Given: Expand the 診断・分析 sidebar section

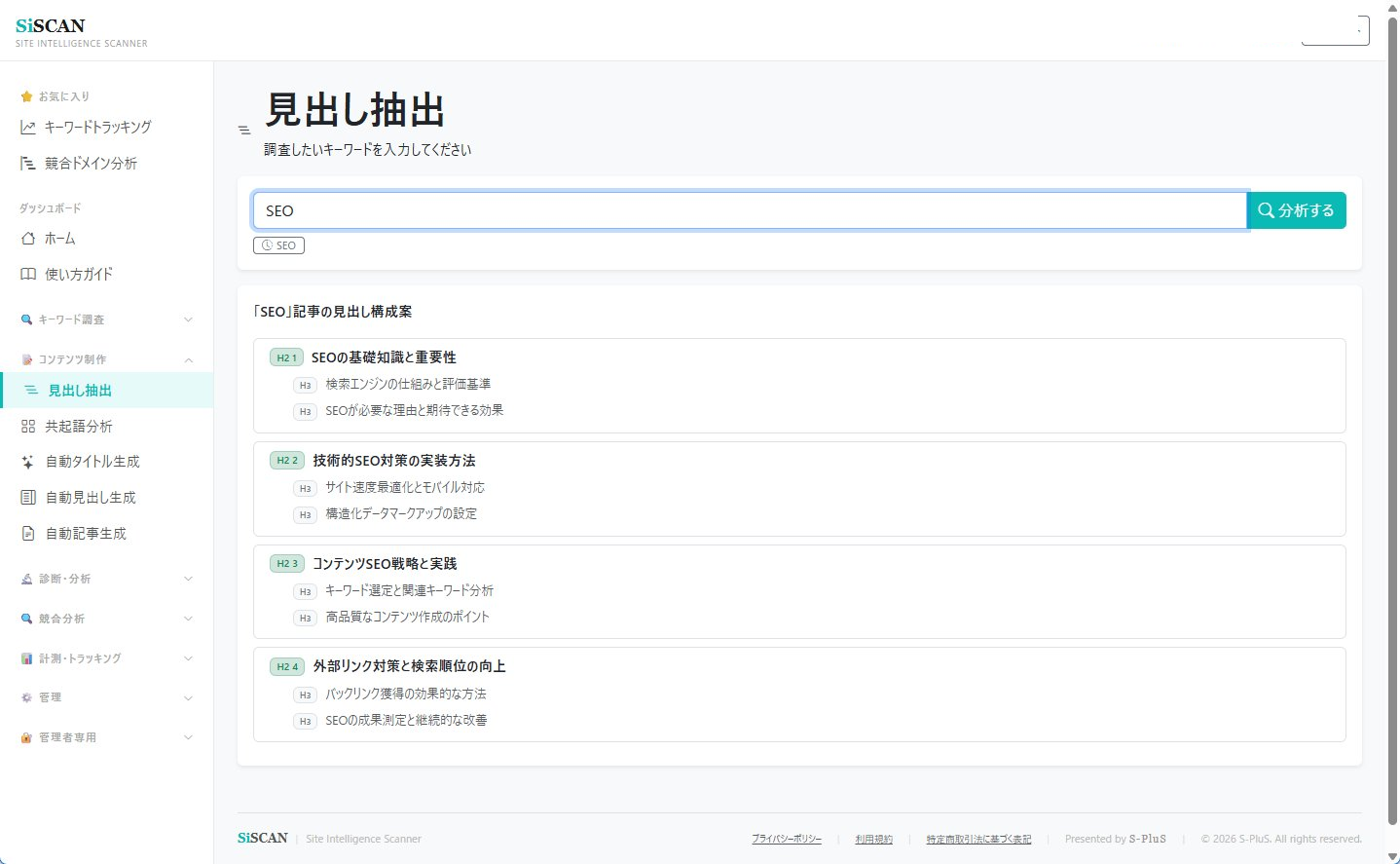Looking at the screenshot, I should (x=107, y=579).
